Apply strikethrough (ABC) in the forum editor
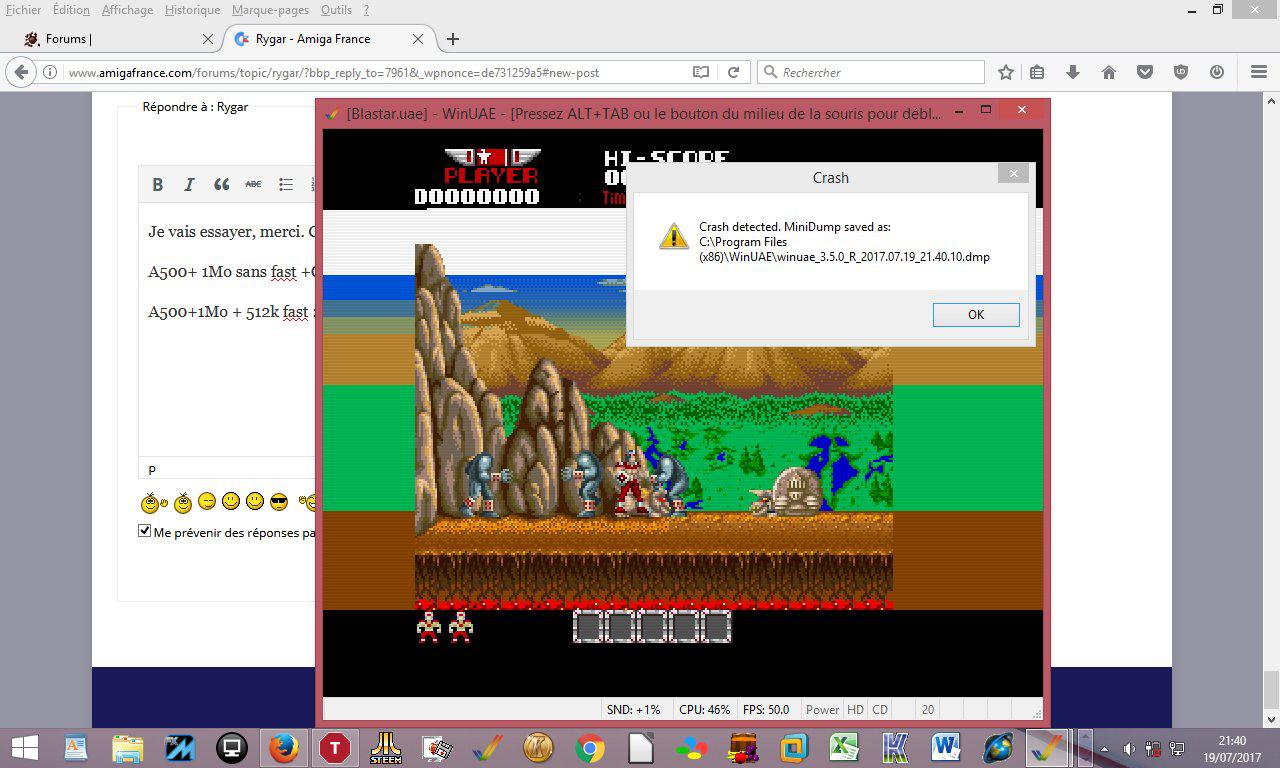The width and height of the screenshot is (1280, 768). pos(253,184)
